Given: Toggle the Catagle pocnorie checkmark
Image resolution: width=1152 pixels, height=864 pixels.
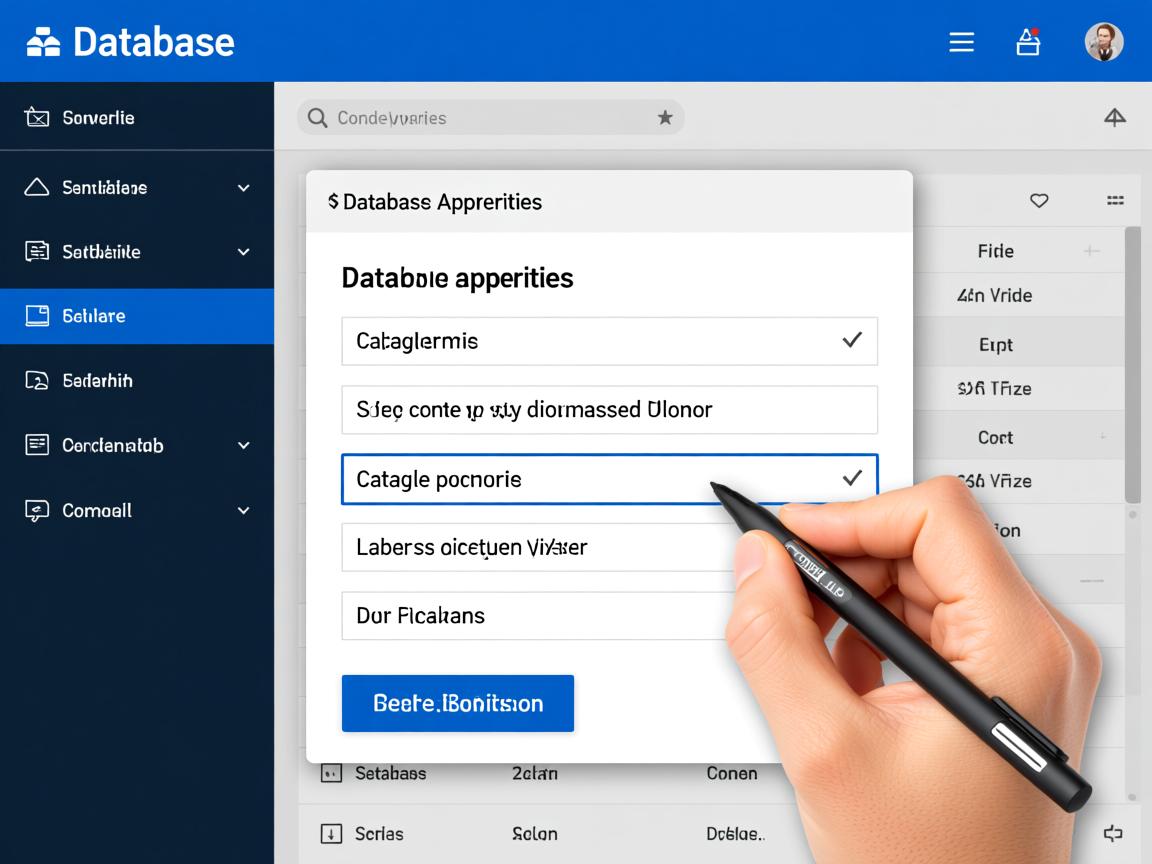Looking at the screenshot, I should click(x=851, y=479).
